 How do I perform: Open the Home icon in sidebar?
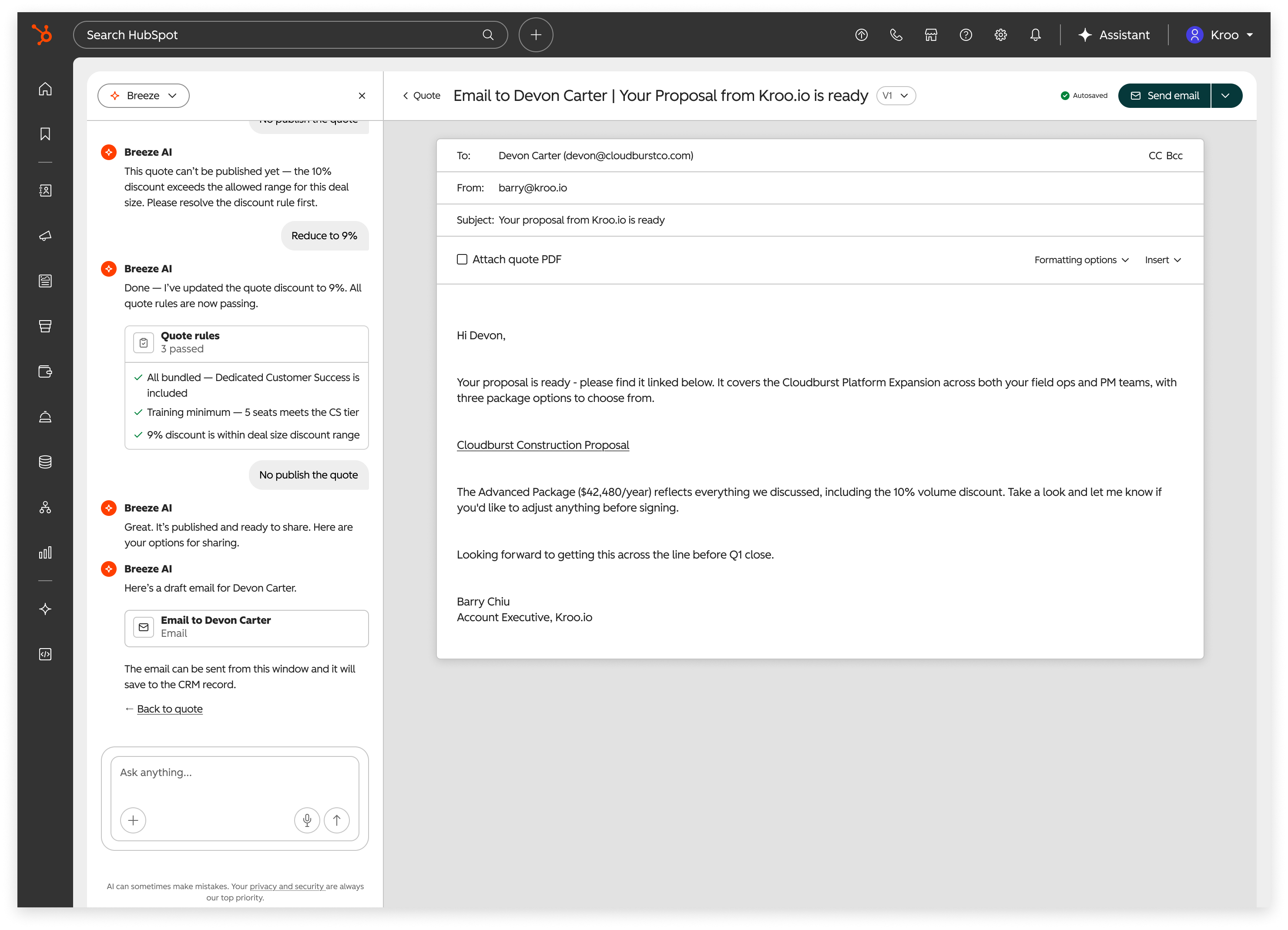tap(45, 89)
